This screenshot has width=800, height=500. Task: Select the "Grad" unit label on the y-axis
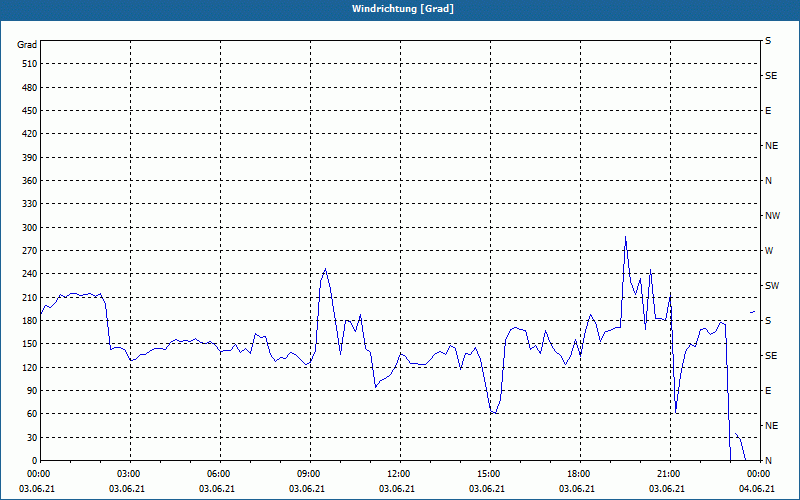[27, 45]
